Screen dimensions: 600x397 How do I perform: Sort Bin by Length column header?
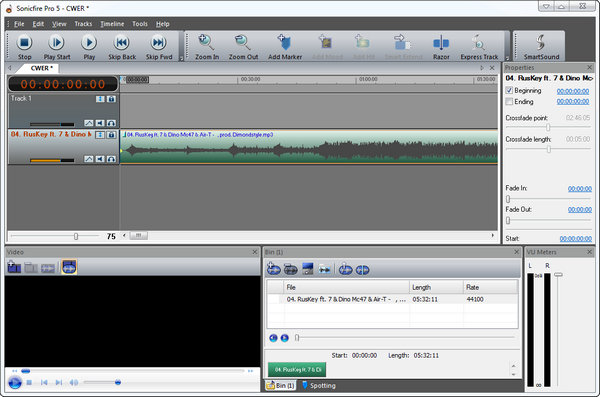436,287
